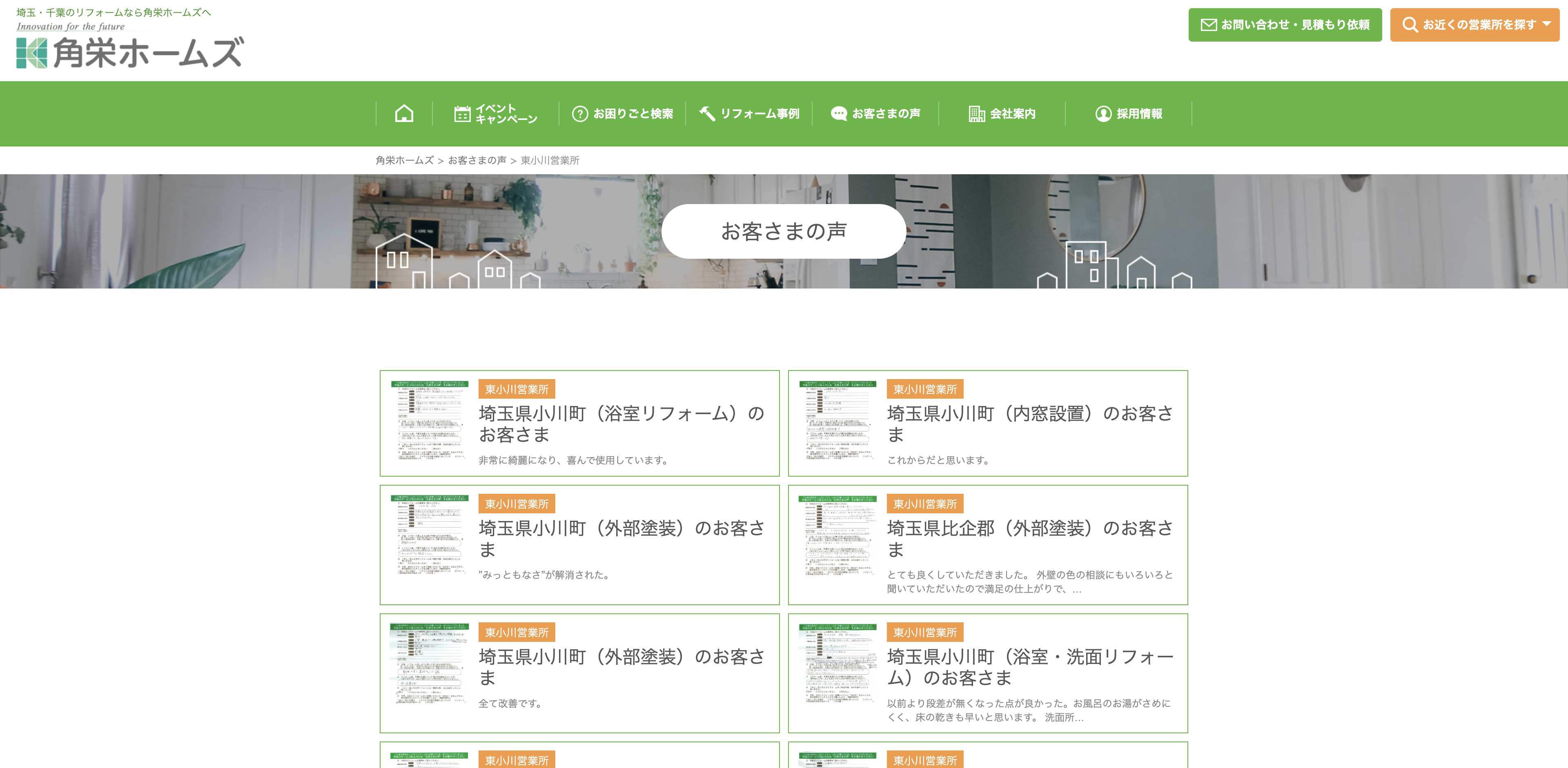1568x768 pixels.
Task: Click the hammer icon beside リフォーム事例
Action: 707,114
